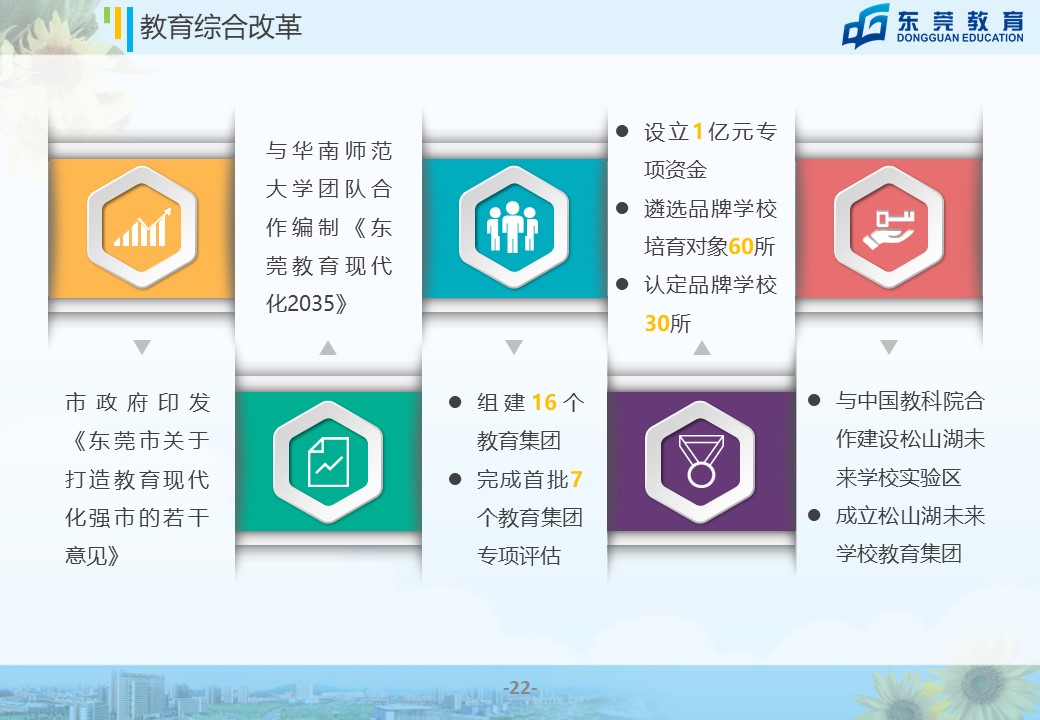Click the three people group hexagon icon
The height and width of the screenshot is (720, 1040).
(x=513, y=227)
